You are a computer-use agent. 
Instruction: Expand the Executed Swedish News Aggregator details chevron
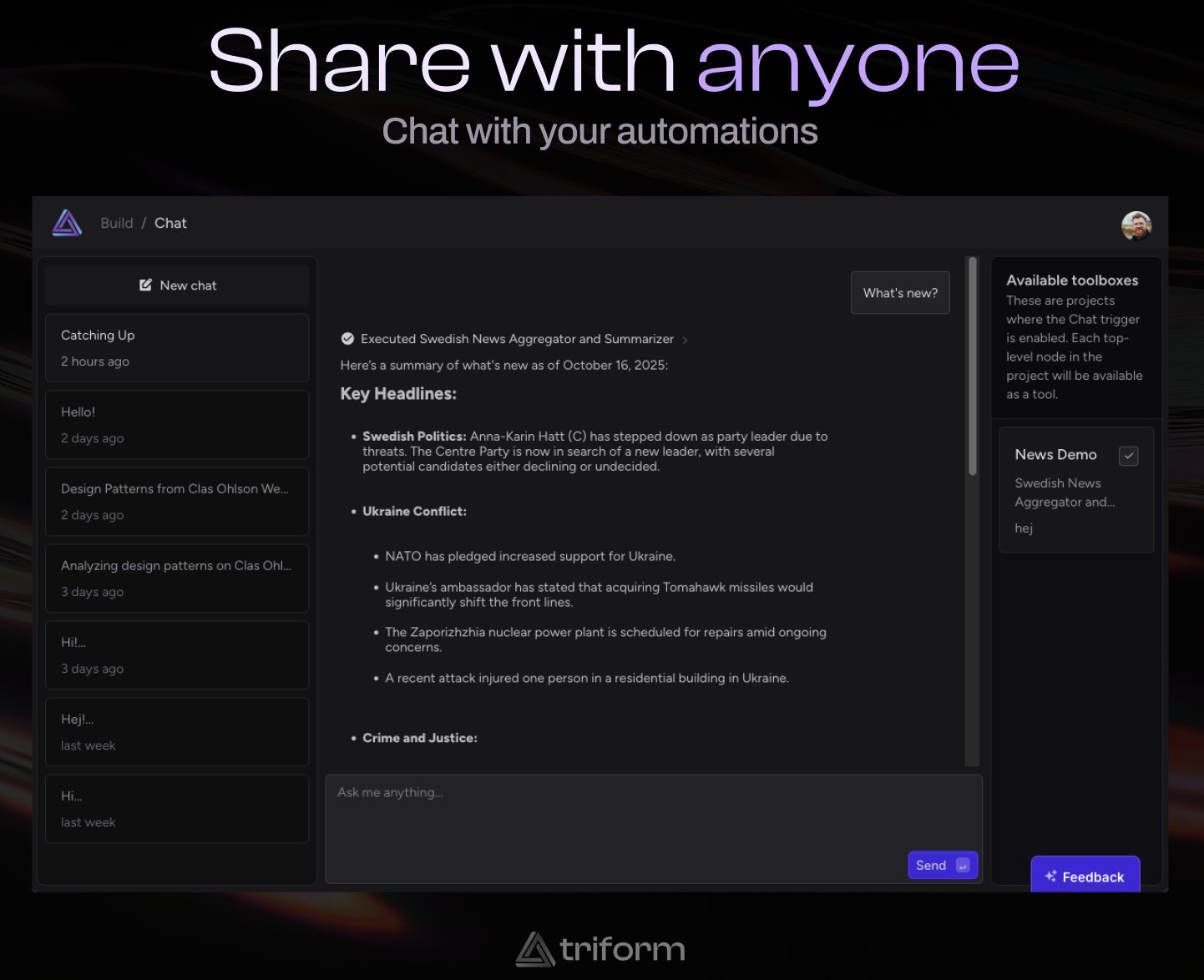[685, 340]
